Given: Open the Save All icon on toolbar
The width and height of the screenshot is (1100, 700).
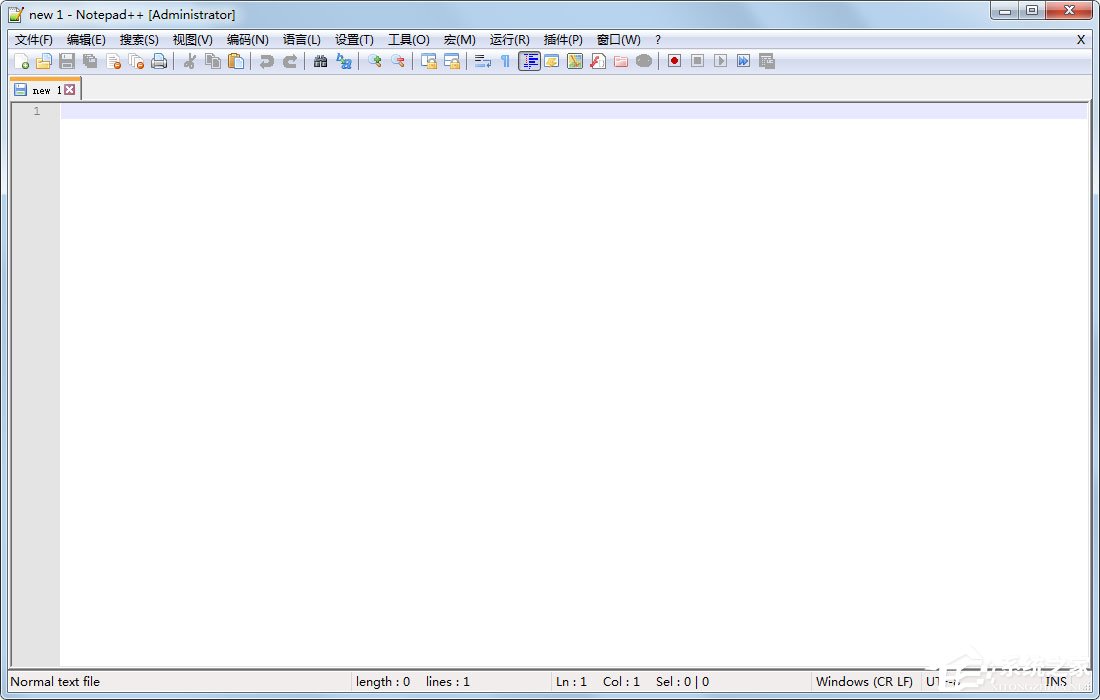Looking at the screenshot, I should click(x=90, y=61).
